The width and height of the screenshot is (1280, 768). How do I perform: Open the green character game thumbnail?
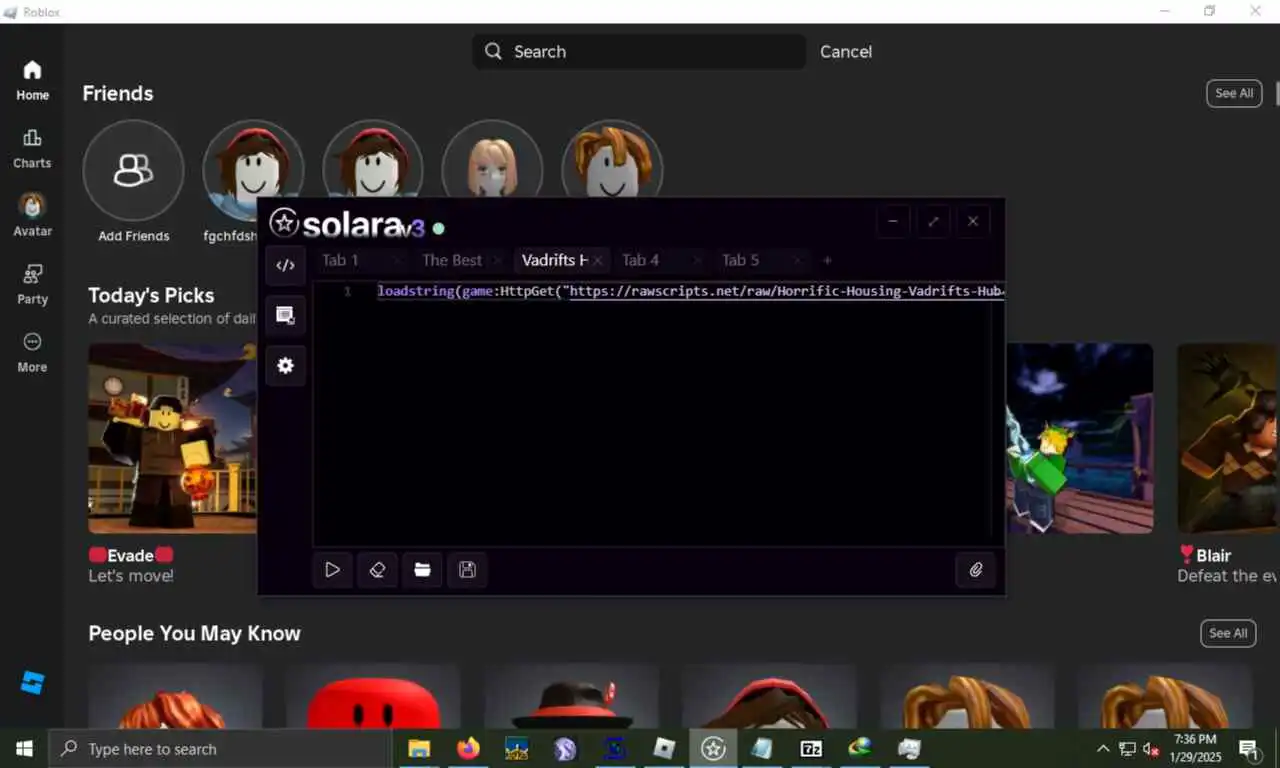click(1079, 438)
